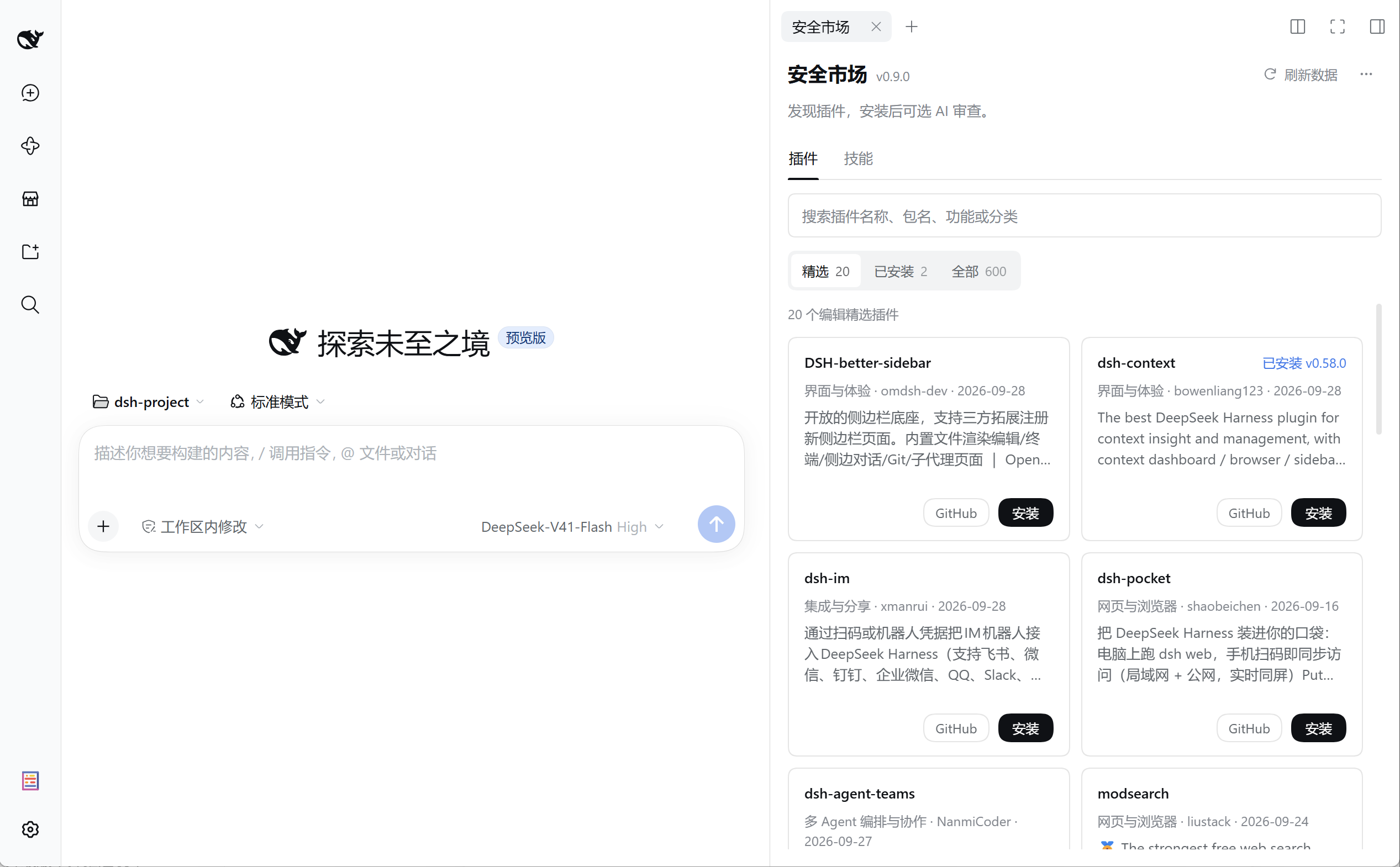The width and height of the screenshot is (1400, 867).
Task: Open the 标准模式 mode dropdown
Action: [277, 402]
